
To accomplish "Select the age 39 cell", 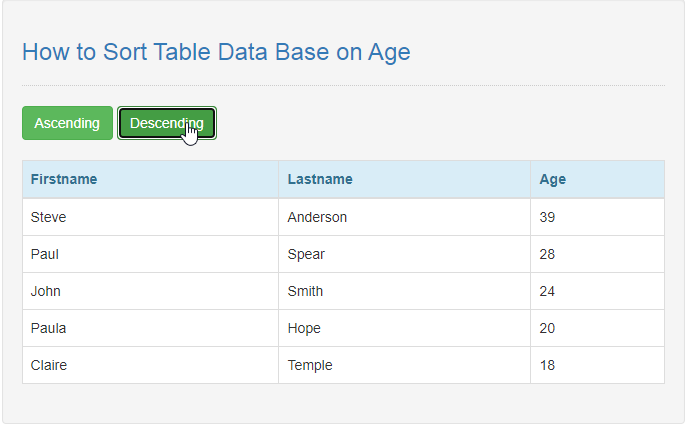I will (x=598, y=217).
